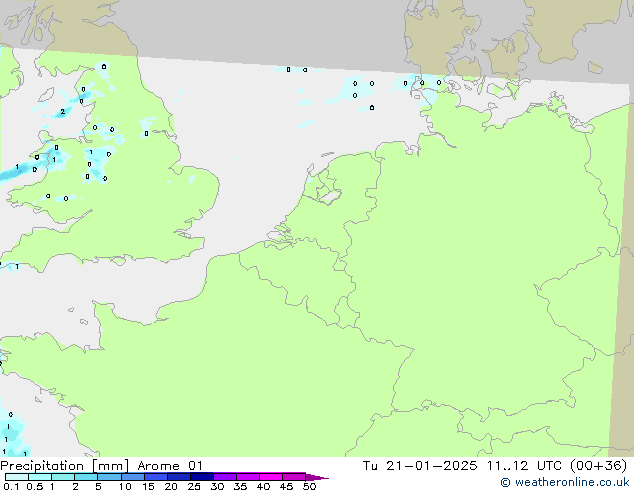The height and width of the screenshot is (490, 634).
Task: Select the 0.5–1 mm legend swatch
Action: 40,477
